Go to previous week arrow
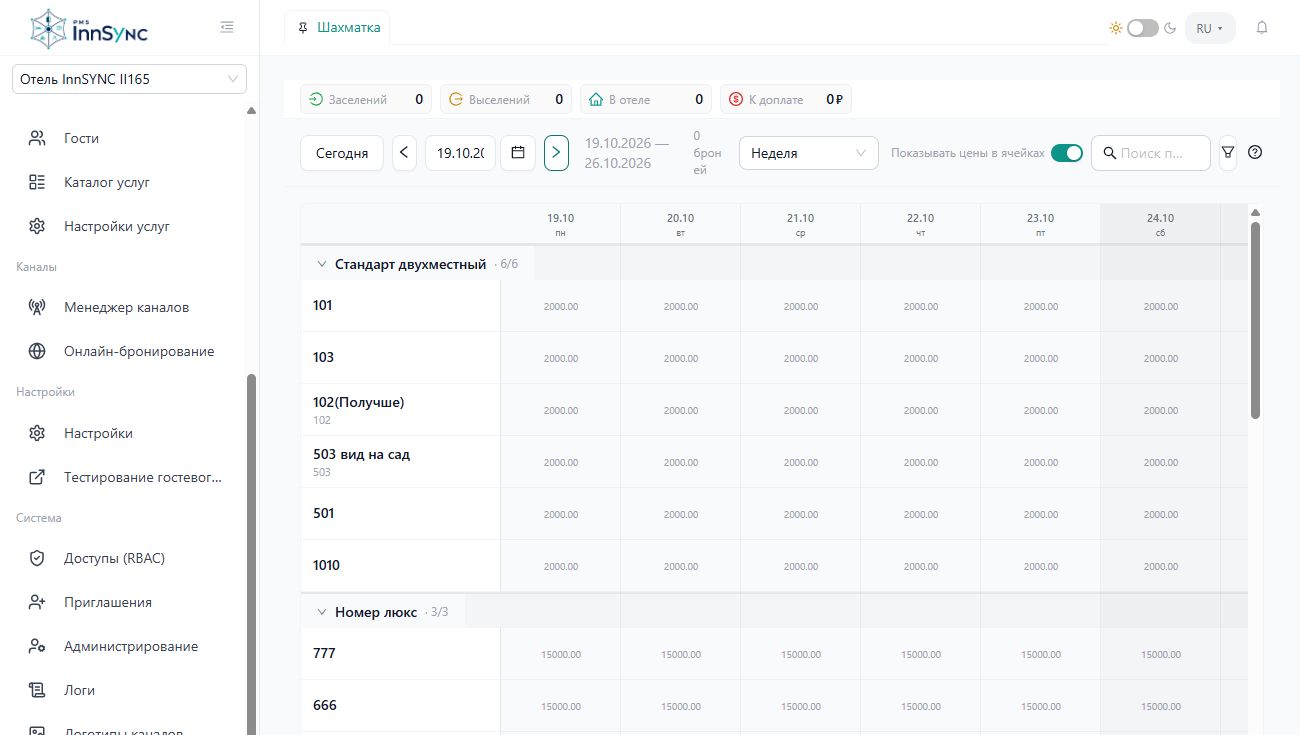Screen dimensions: 1300x735 pos(404,153)
